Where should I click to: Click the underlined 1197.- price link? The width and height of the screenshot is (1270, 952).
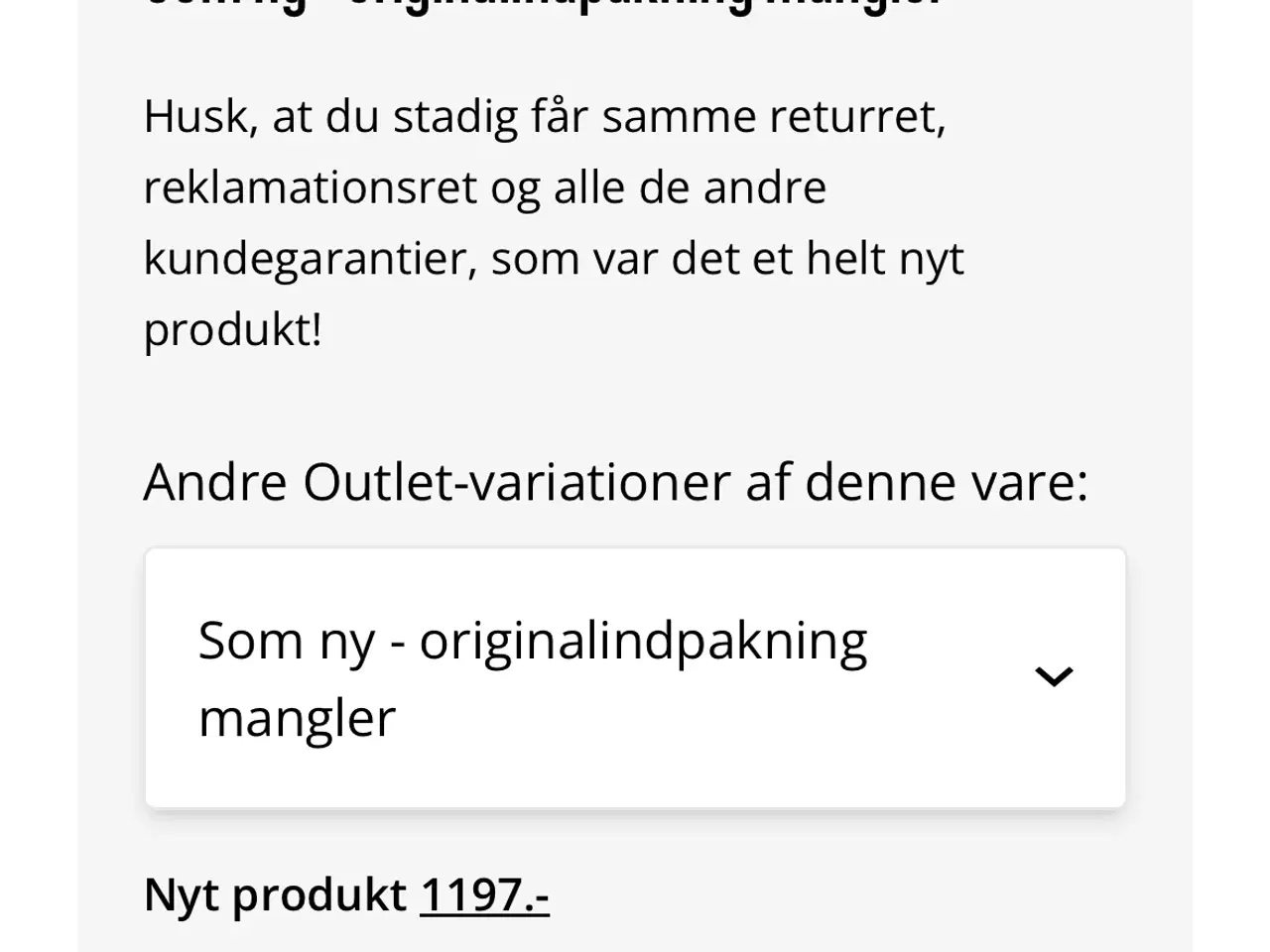tap(484, 895)
